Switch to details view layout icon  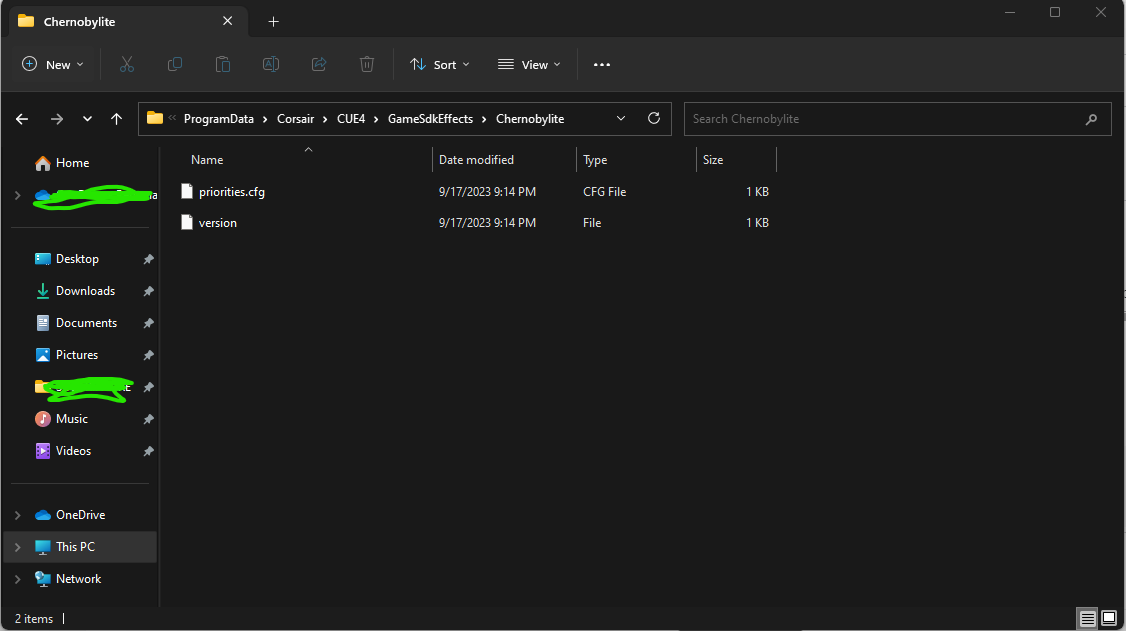tap(1087, 618)
